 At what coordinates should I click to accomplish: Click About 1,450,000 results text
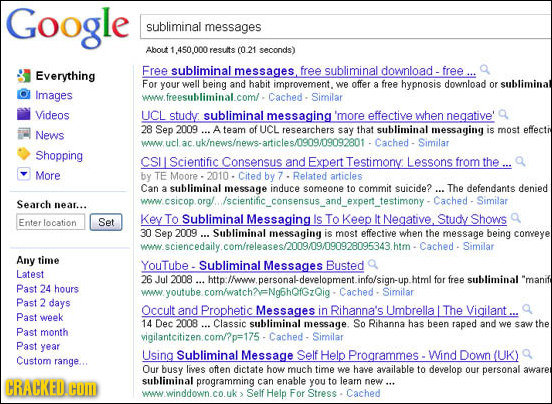(220, 50)
